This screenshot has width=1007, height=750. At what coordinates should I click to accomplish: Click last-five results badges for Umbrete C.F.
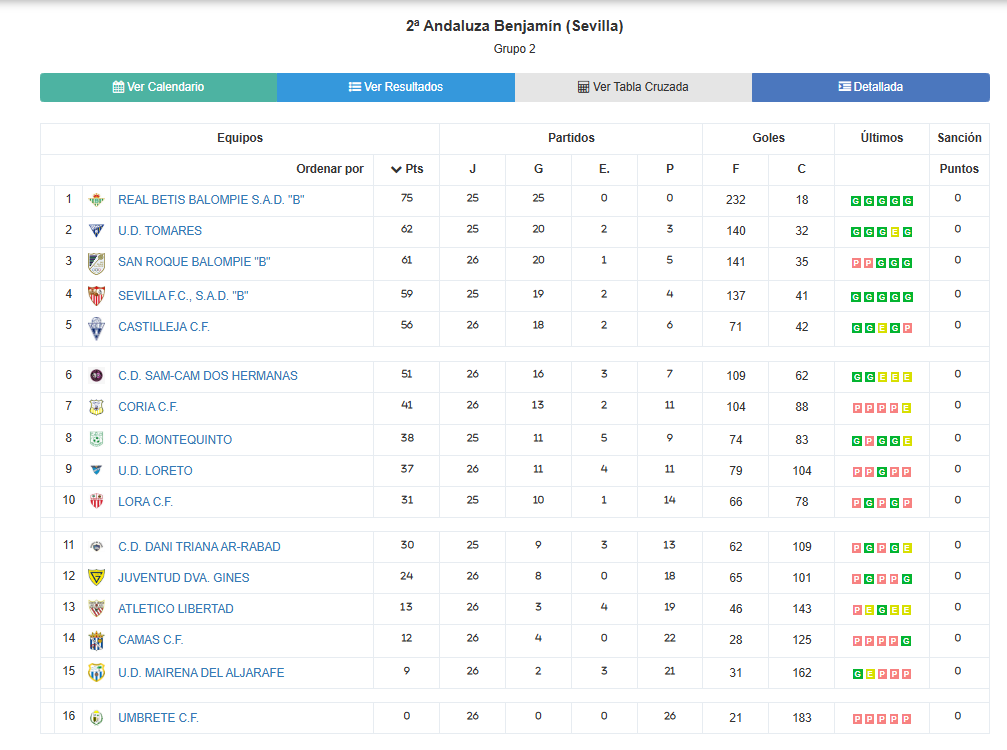[x=882, y=719]
